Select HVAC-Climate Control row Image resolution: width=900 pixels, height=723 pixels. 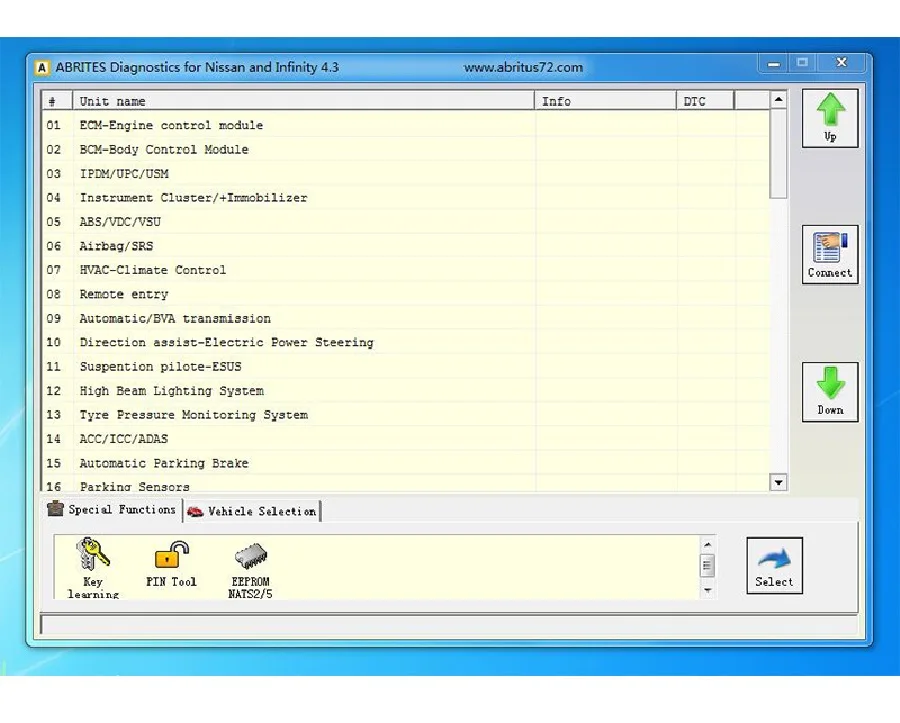(405, 270)
